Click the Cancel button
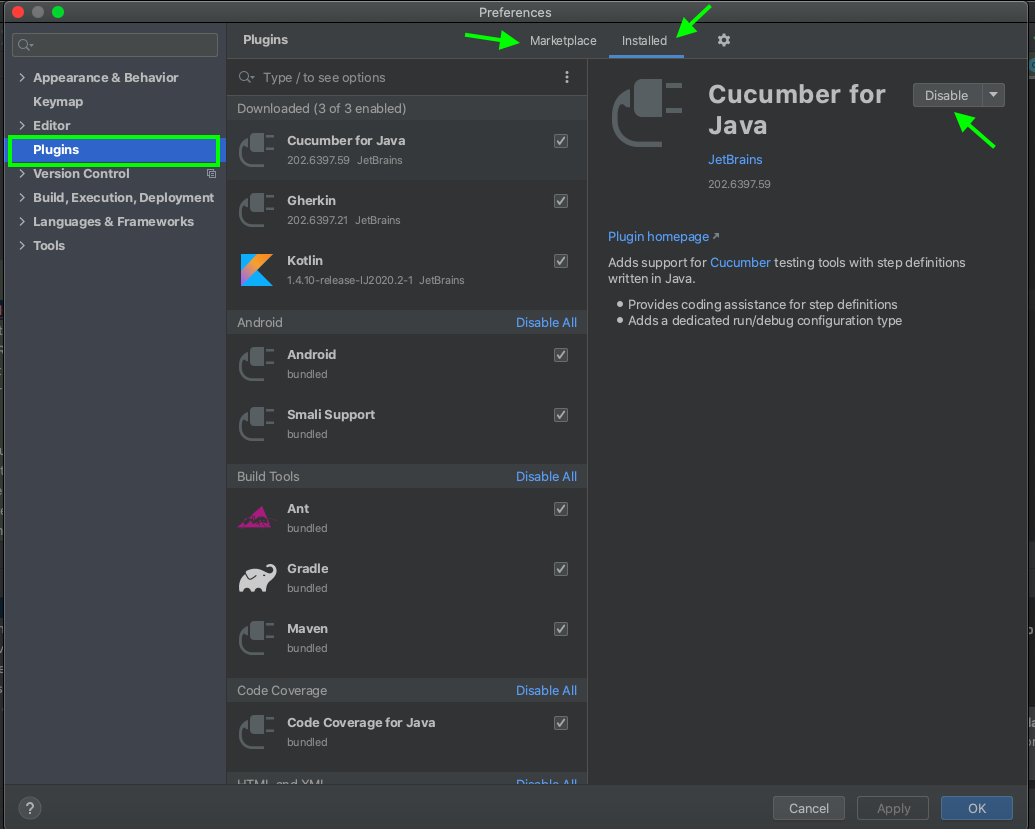The image size is (1035, 829). 809,809
